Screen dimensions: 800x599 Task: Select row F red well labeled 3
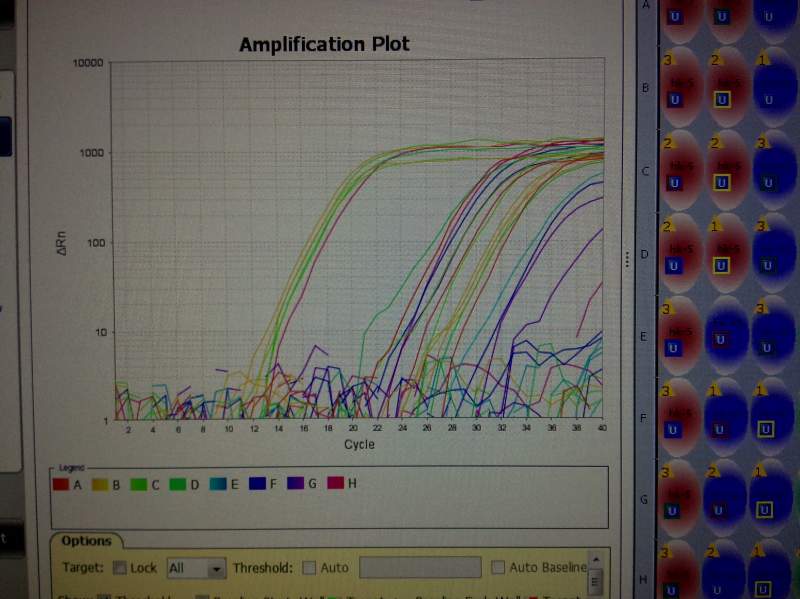click(x=680, y=417)
